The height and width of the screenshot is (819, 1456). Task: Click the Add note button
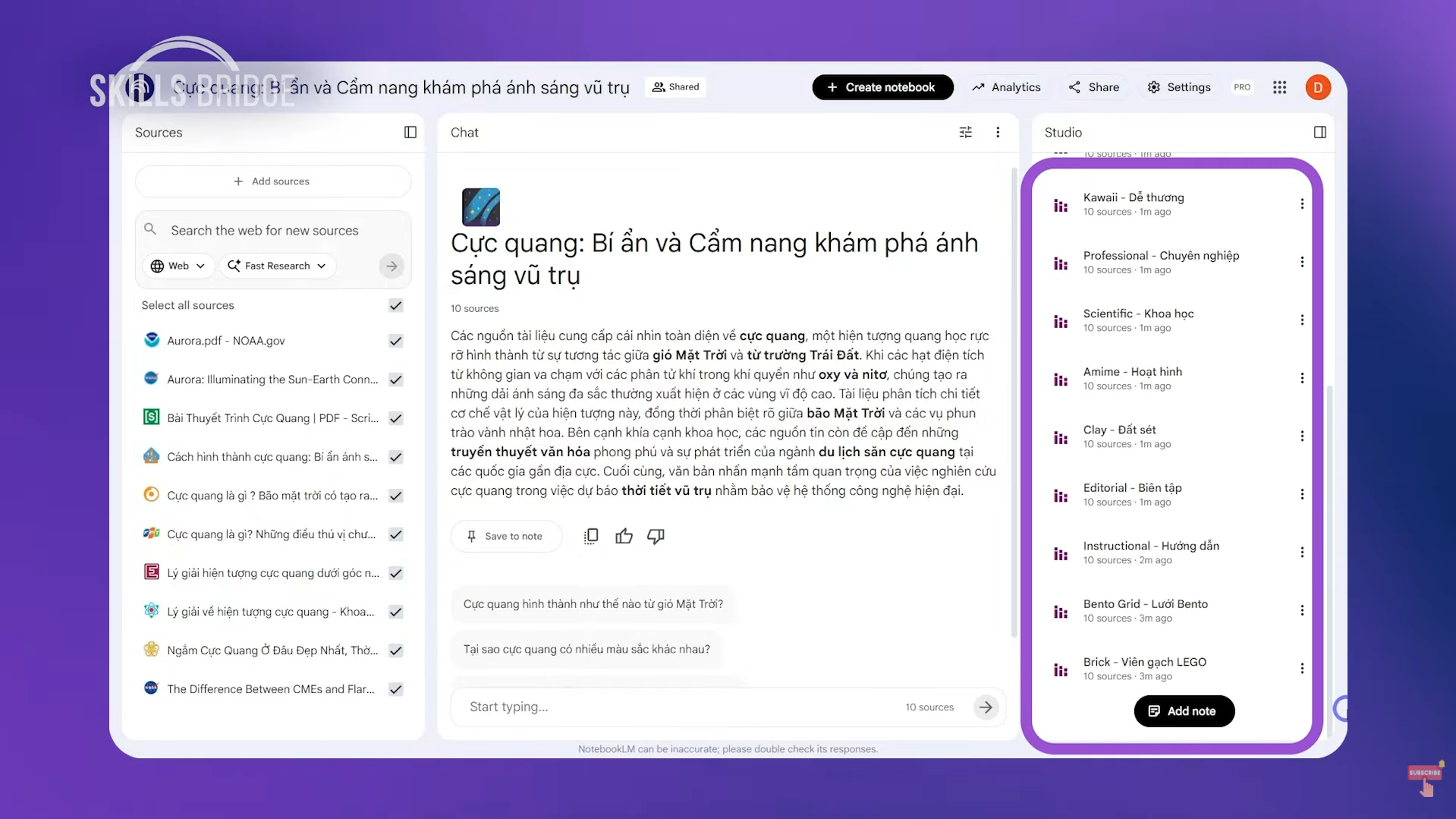point(1183,710)
